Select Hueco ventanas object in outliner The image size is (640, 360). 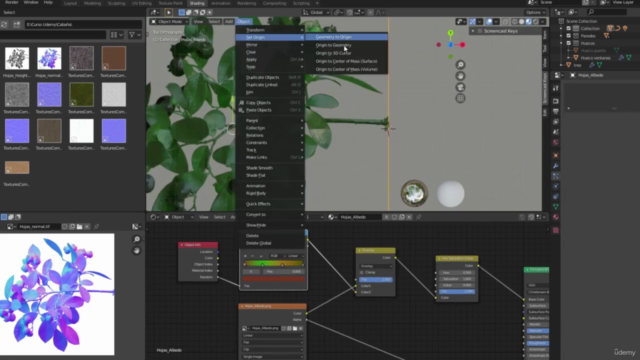596,58
